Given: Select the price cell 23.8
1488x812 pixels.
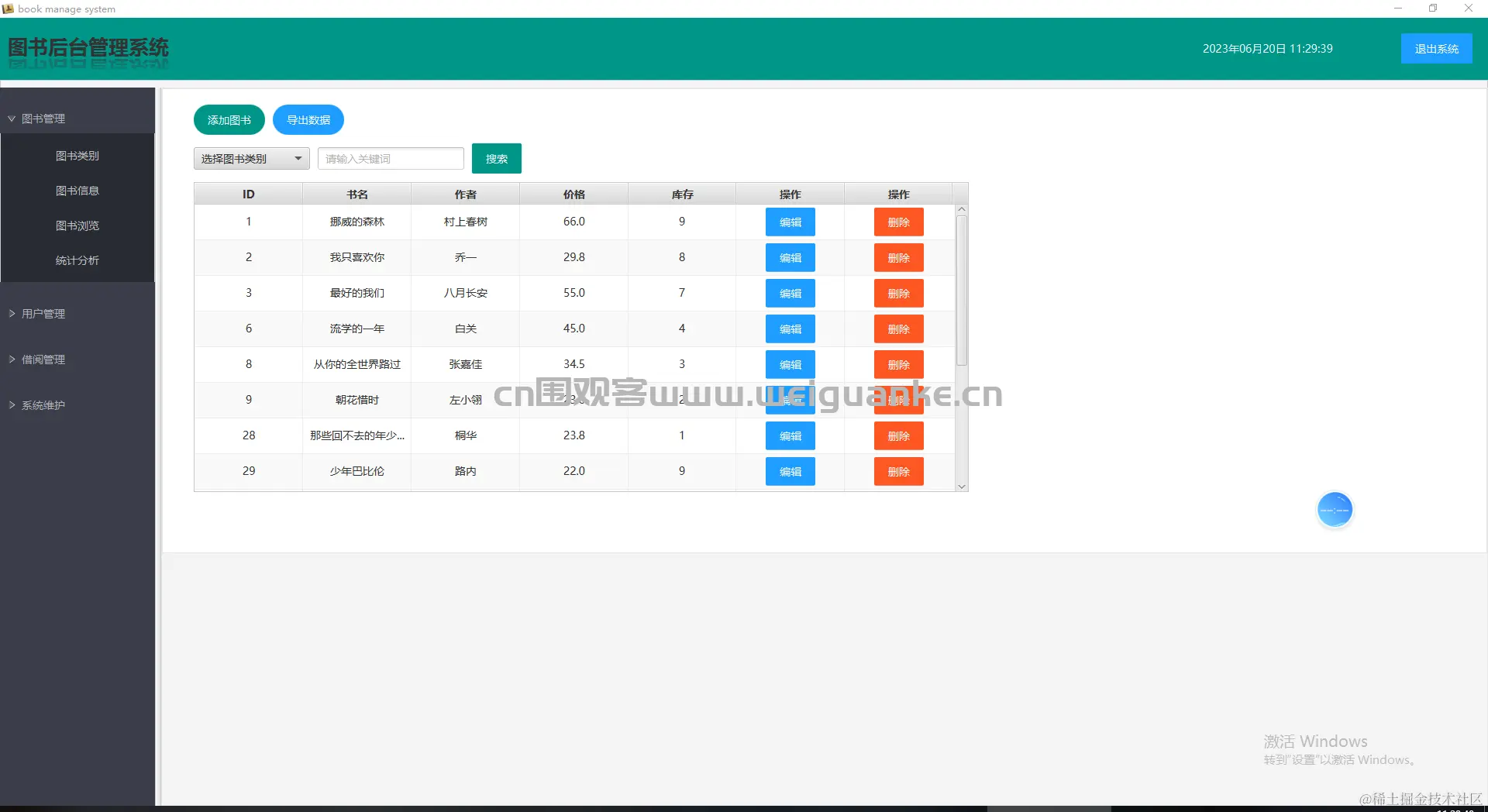Looking at the screenshot, I should [x=574, y=435].
